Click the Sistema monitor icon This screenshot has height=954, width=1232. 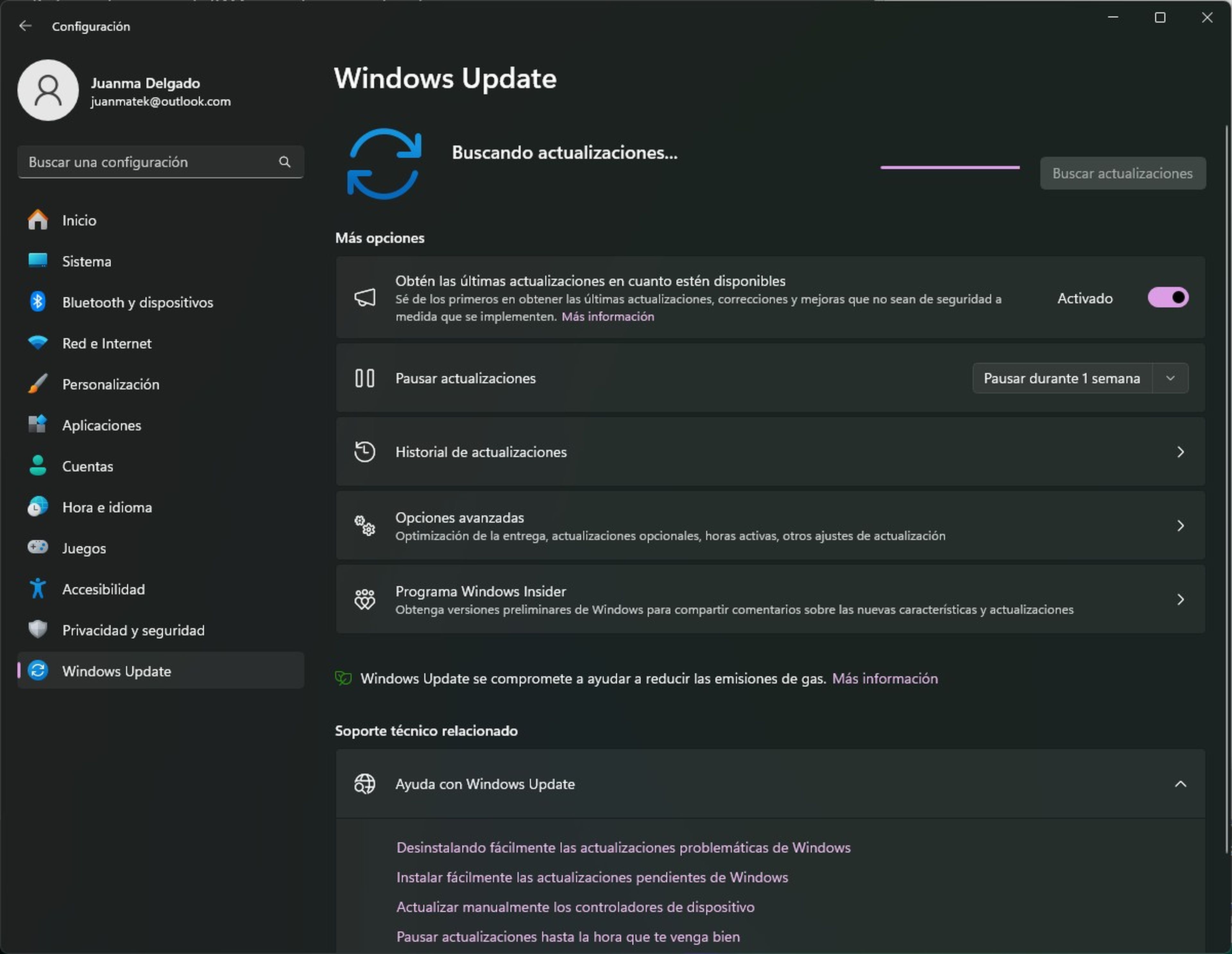(38, 261)
